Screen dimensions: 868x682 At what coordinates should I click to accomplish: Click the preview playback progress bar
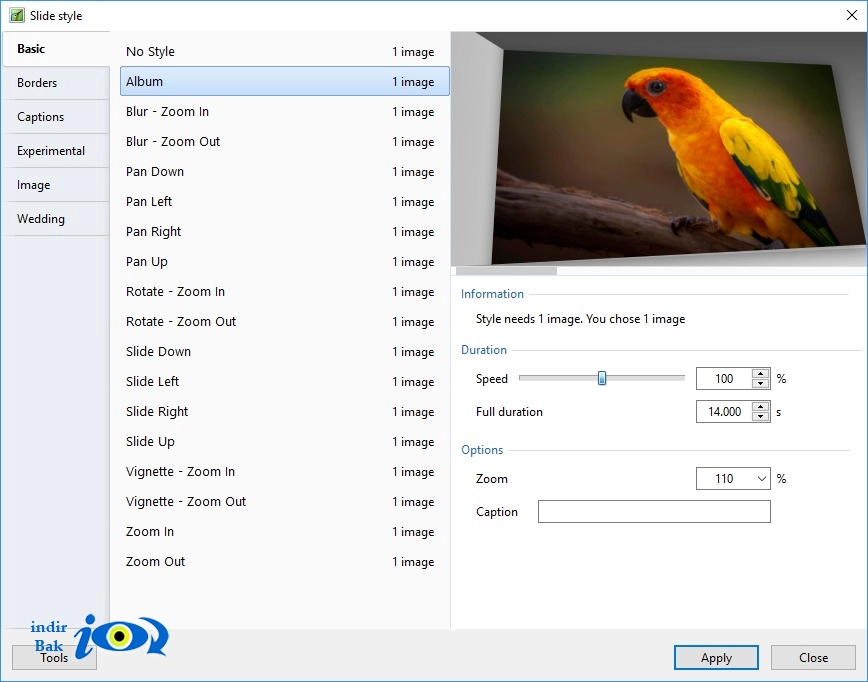click(659, 271)
